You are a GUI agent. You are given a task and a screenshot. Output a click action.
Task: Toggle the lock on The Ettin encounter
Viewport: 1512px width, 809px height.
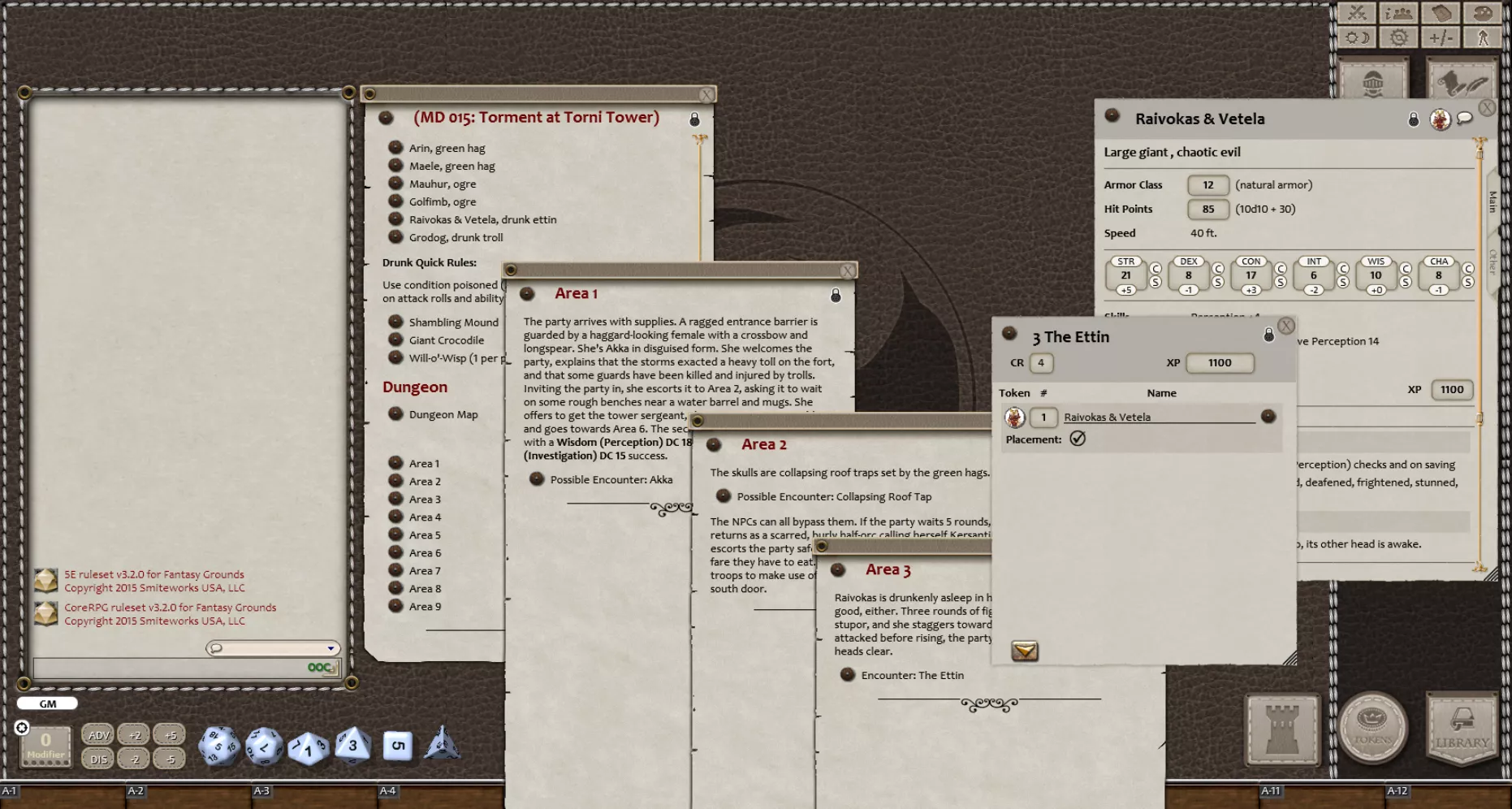1268,335
